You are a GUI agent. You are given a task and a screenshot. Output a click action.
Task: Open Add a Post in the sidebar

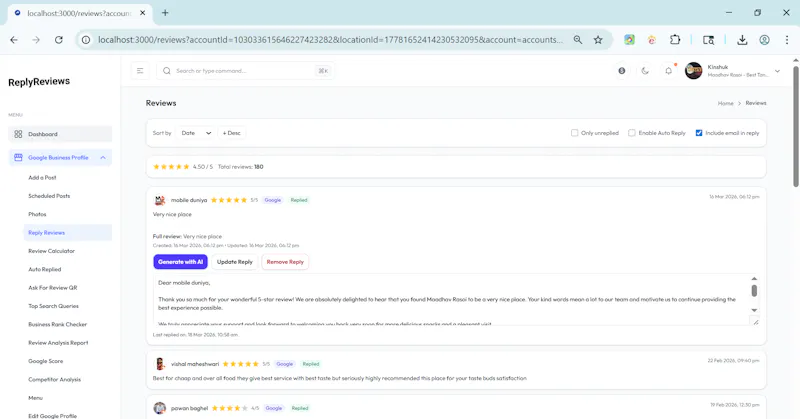coord(42,178)
